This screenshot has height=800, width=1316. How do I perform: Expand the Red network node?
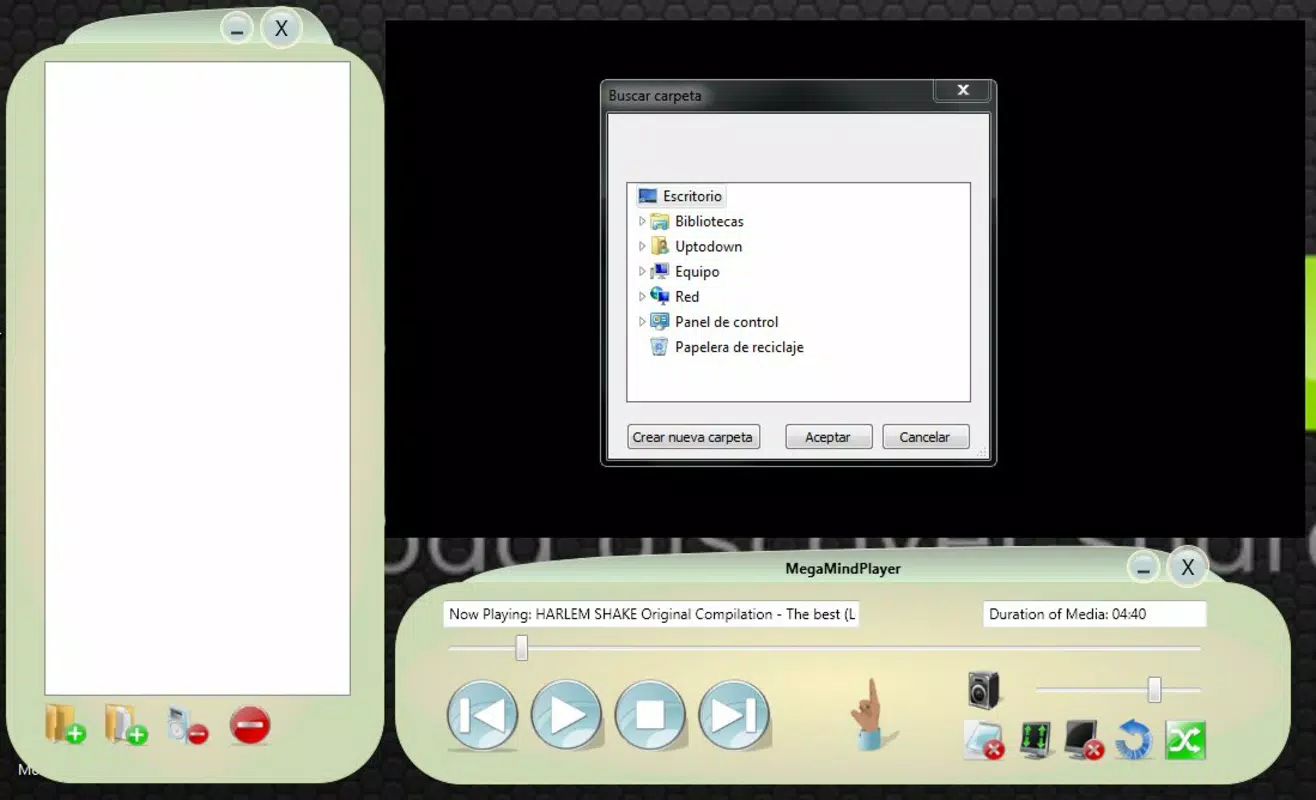click(x=642, y=296)
